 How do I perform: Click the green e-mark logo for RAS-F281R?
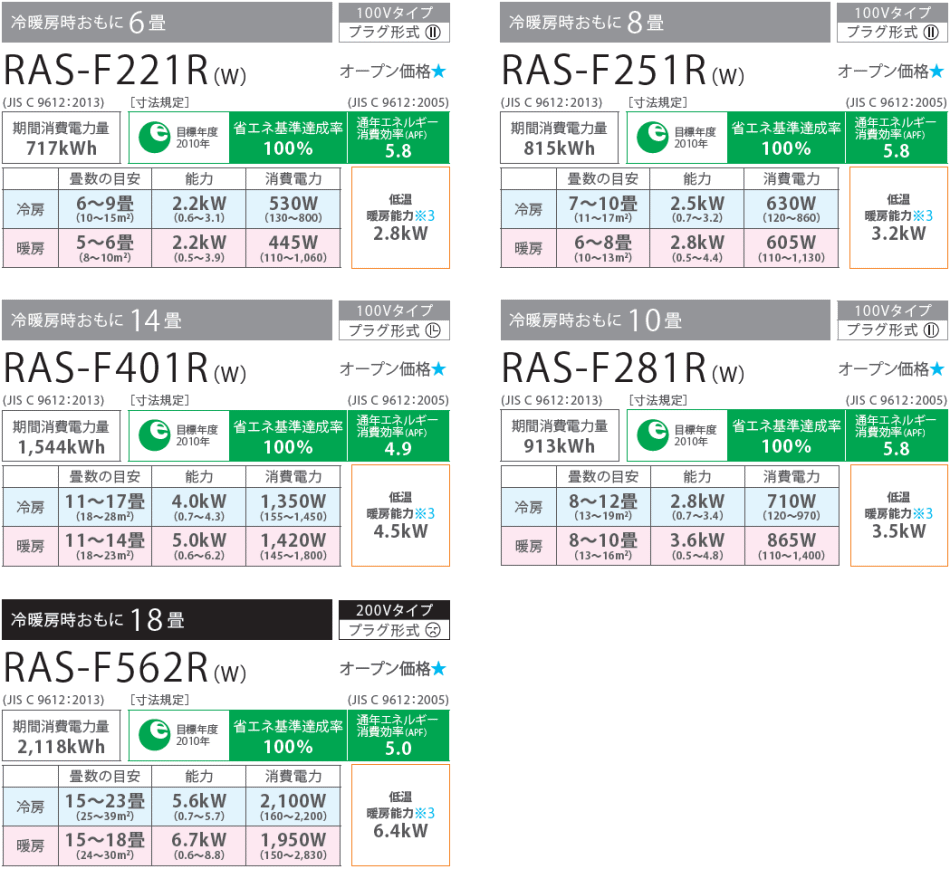coord(652,435)
